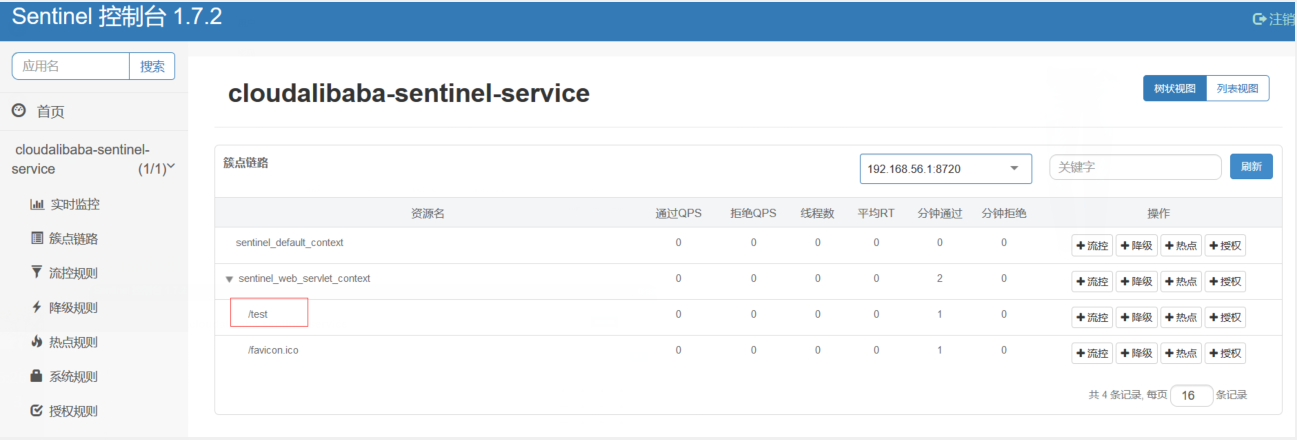Add 降级 rule for /test
Viewport: 1297px width, 440px height.
tap(1136, 317)
